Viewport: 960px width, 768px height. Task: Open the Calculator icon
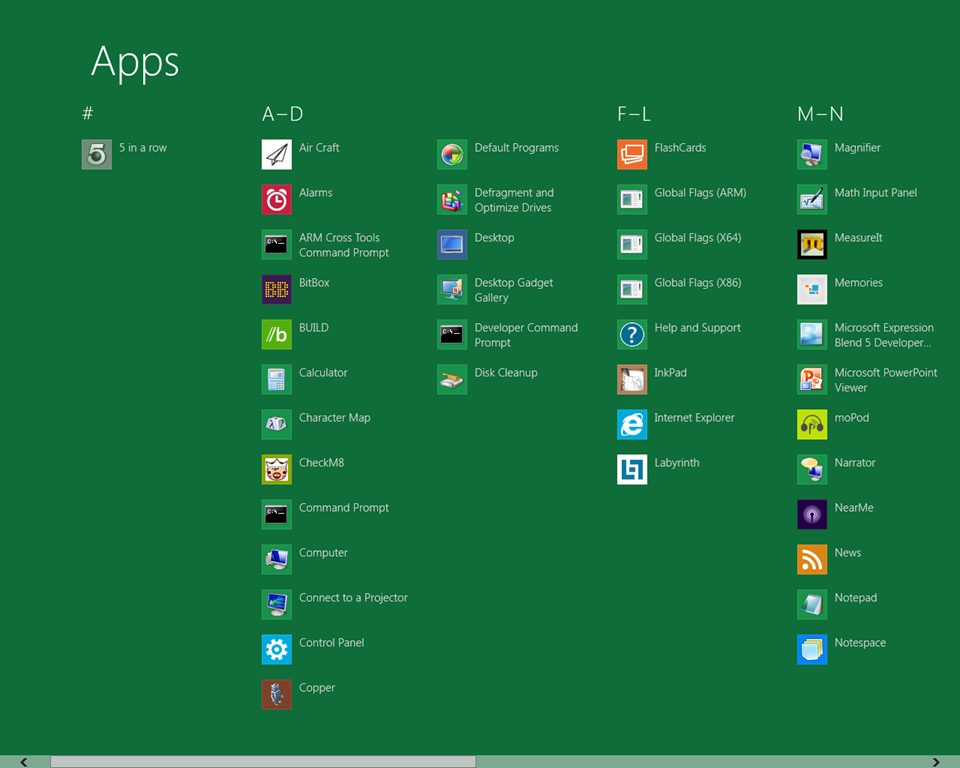[x=277, y=379]
